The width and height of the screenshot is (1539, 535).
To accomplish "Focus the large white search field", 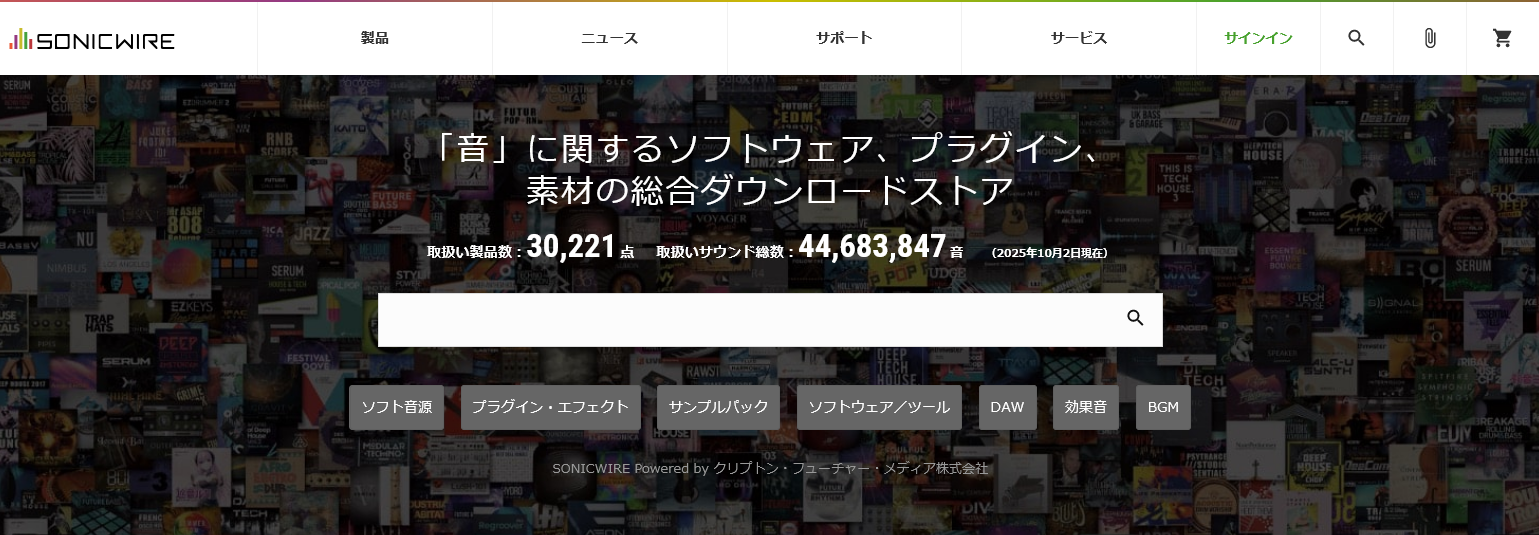I will [740, 319].
